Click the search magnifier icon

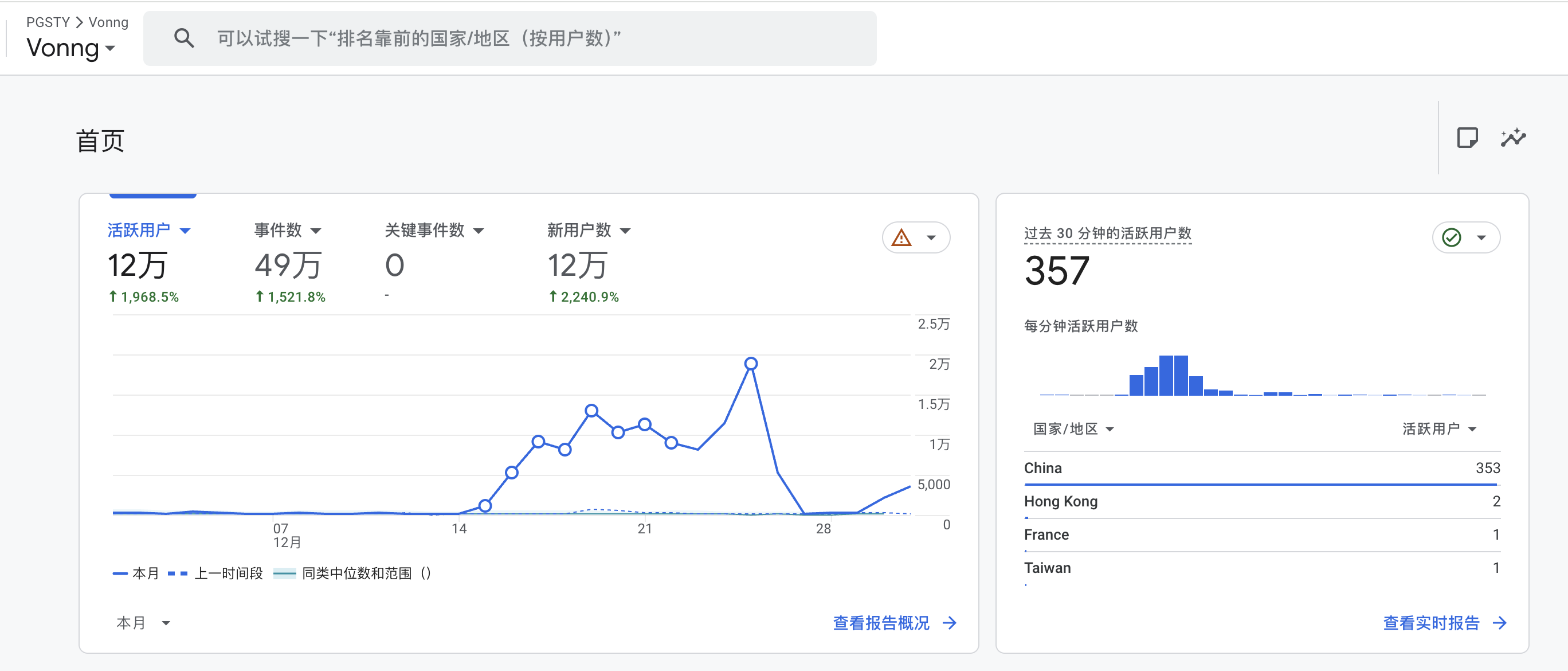click(x=184, y=38)
